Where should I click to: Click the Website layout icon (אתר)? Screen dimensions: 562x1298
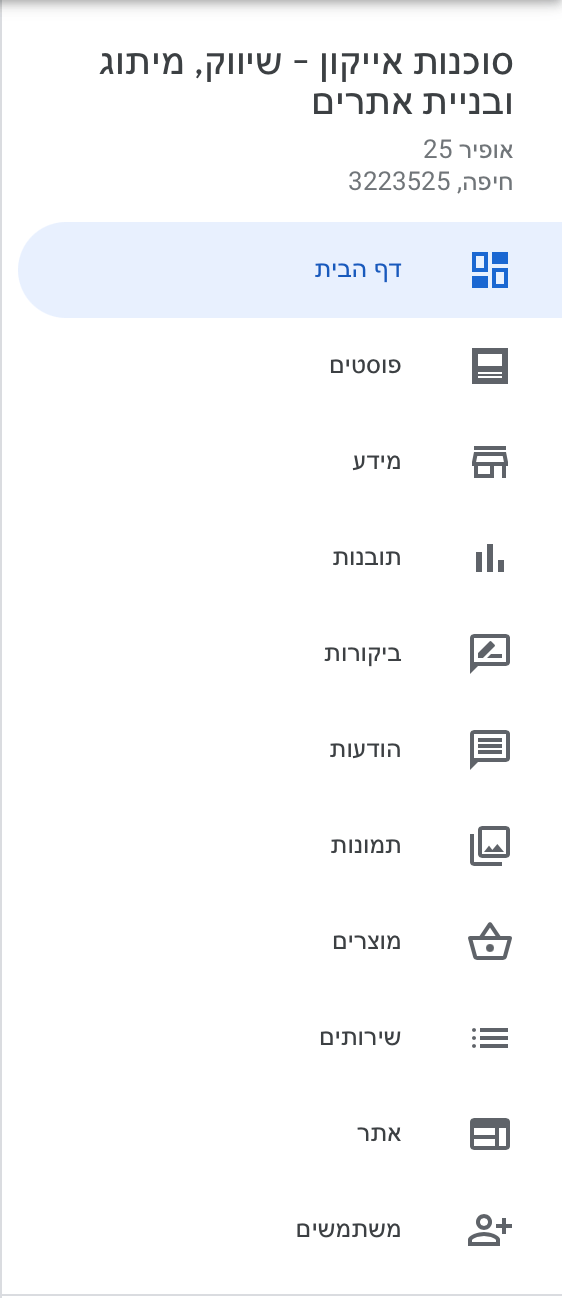click(490, 1134)
